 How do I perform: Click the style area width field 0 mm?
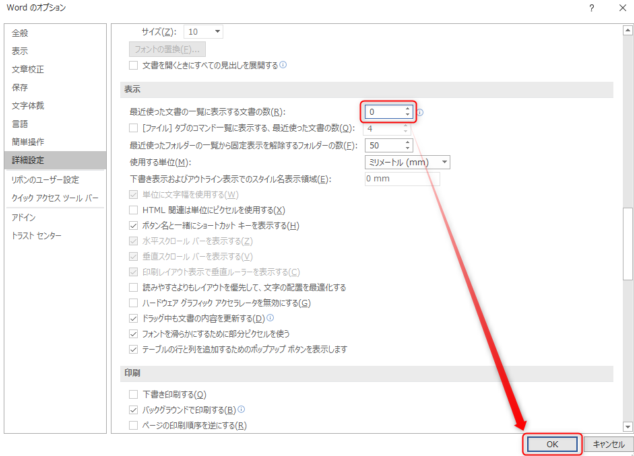[402, 179]
